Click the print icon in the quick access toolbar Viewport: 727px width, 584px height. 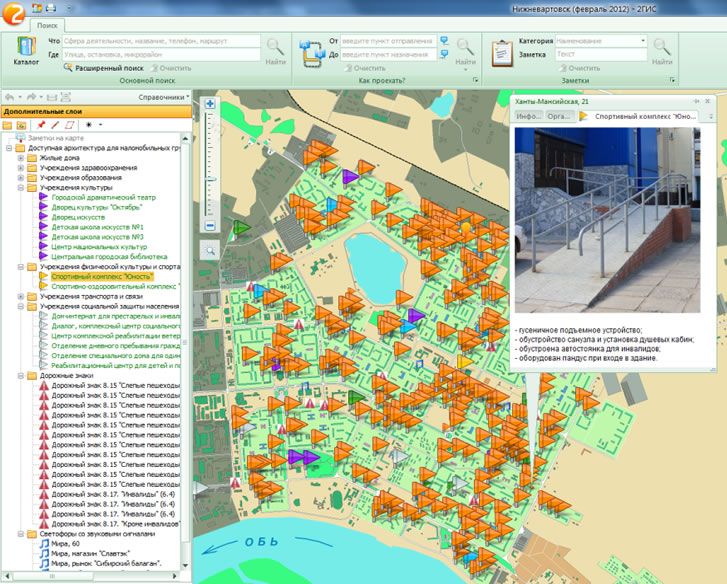coord(51,8)
